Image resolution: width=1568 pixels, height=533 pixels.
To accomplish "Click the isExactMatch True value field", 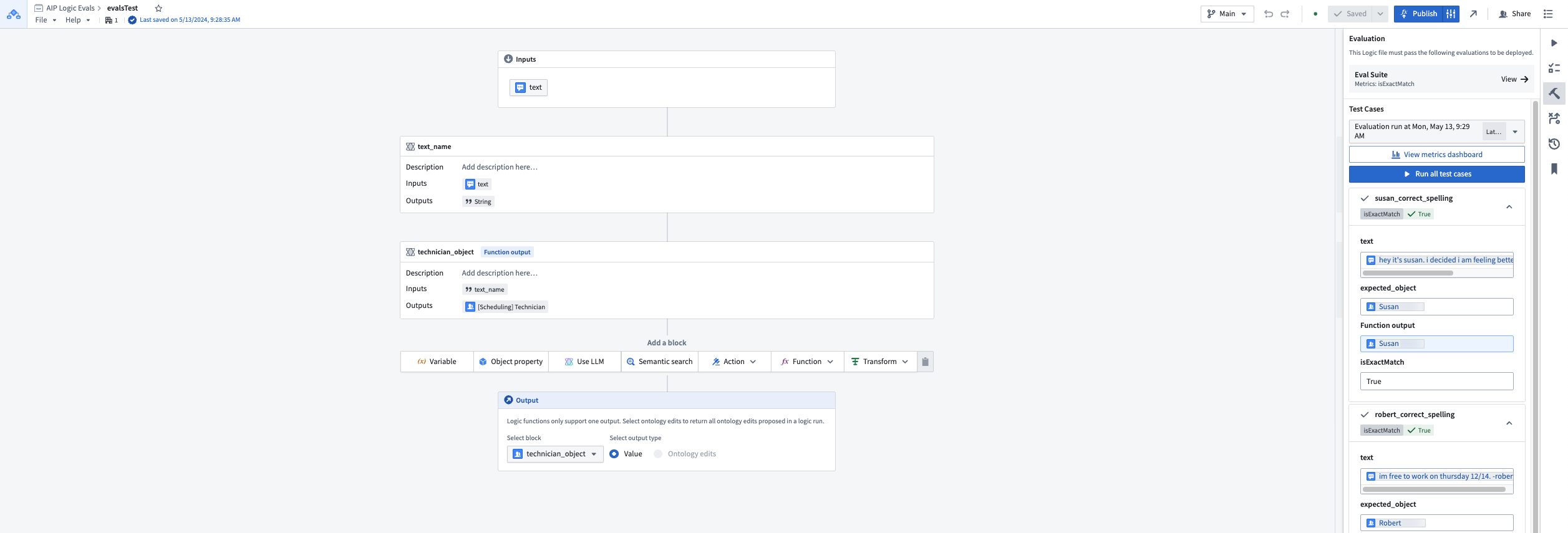I will 1436,382.
